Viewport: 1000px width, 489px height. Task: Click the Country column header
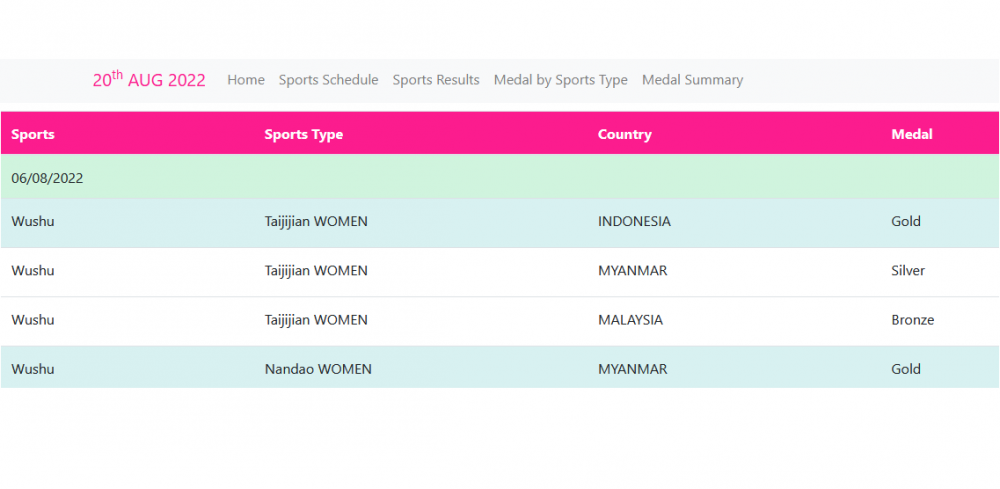(624, 134)
